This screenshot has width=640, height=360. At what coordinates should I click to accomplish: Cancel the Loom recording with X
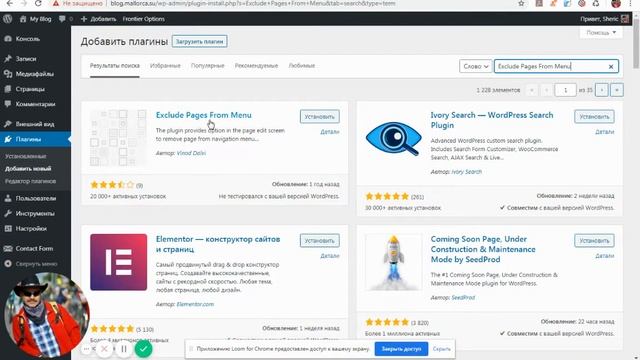click(x=104, y=349)
